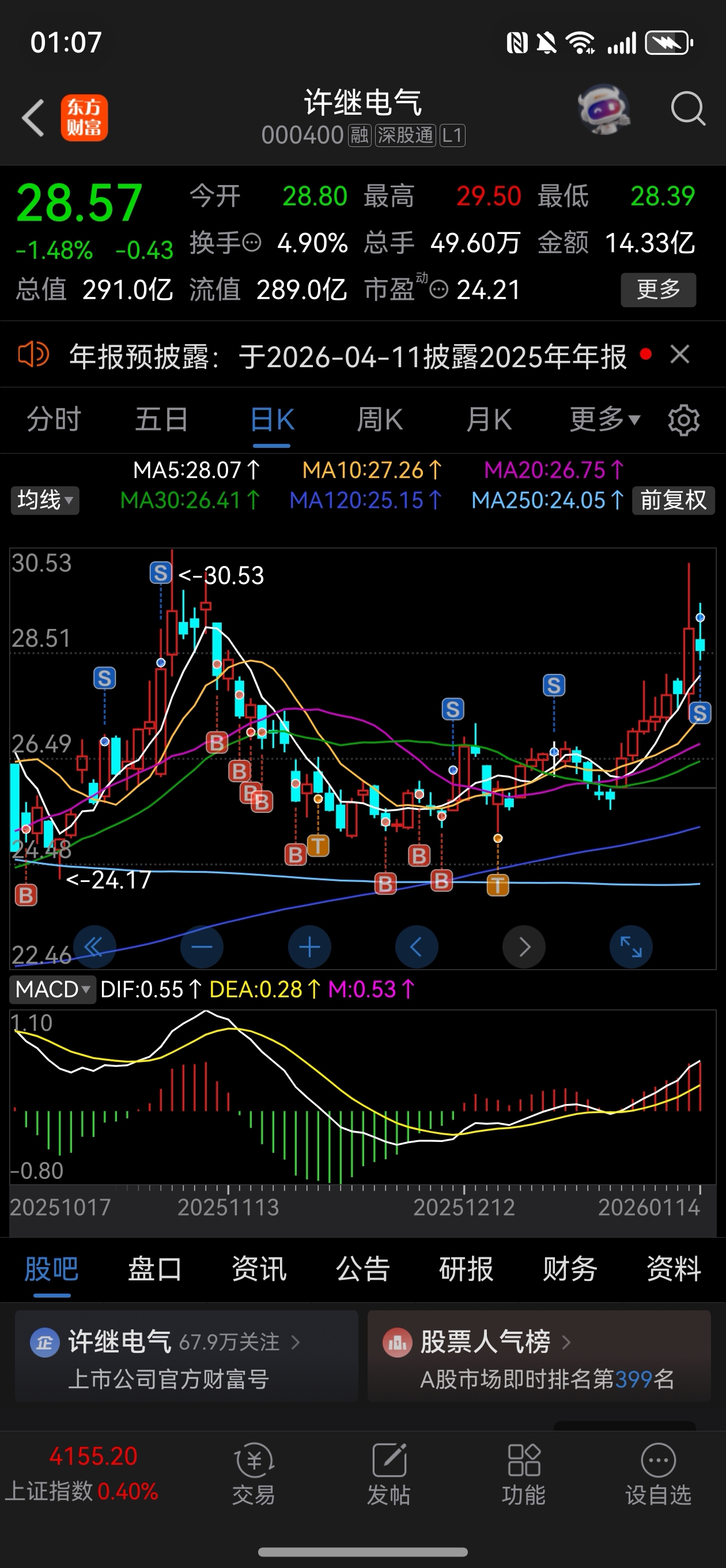Open stock search with magnifier icon
Viewport: 726px width, 1568px height.
click(x=687, y=110)
